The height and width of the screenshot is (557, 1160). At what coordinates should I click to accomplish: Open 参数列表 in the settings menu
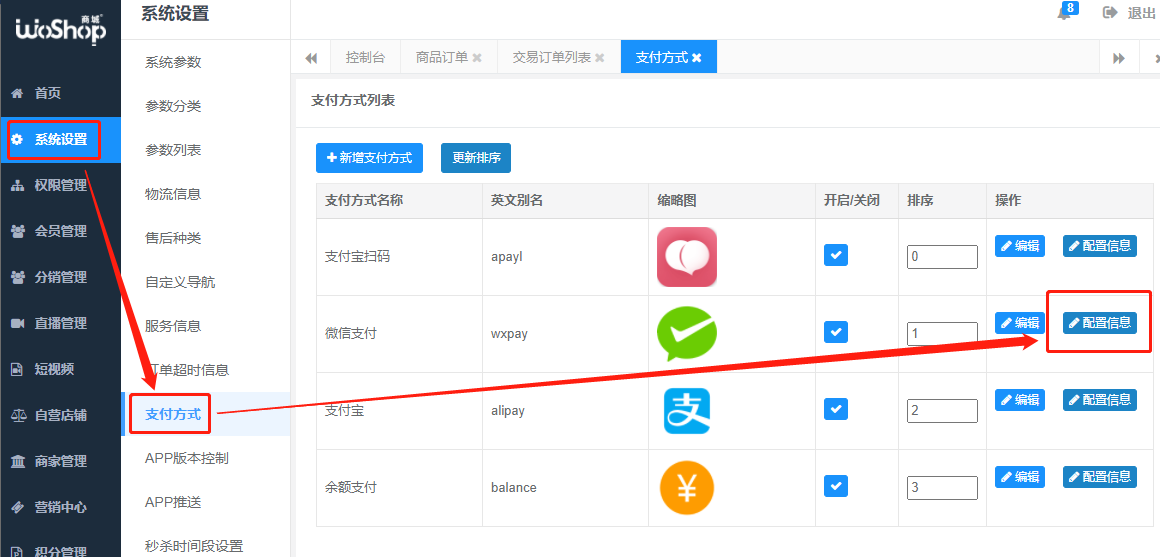click(x=173, y=150)
